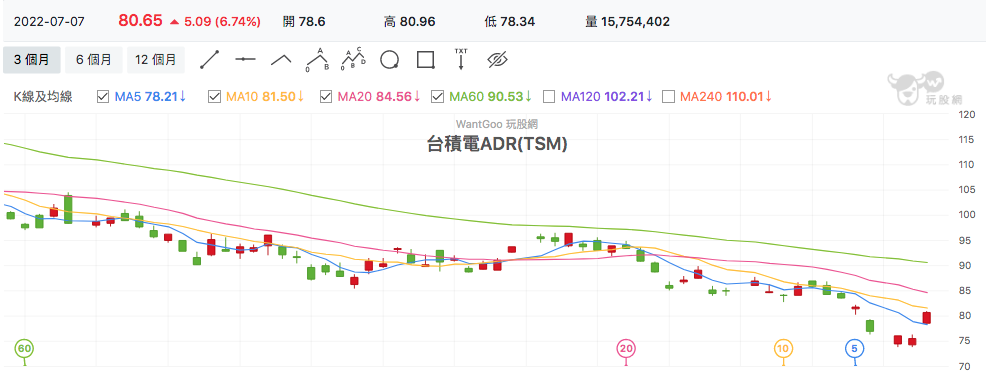Screen dimensions: 986x374
Task: Click the volume value 15,754,402
Action: 636,21
